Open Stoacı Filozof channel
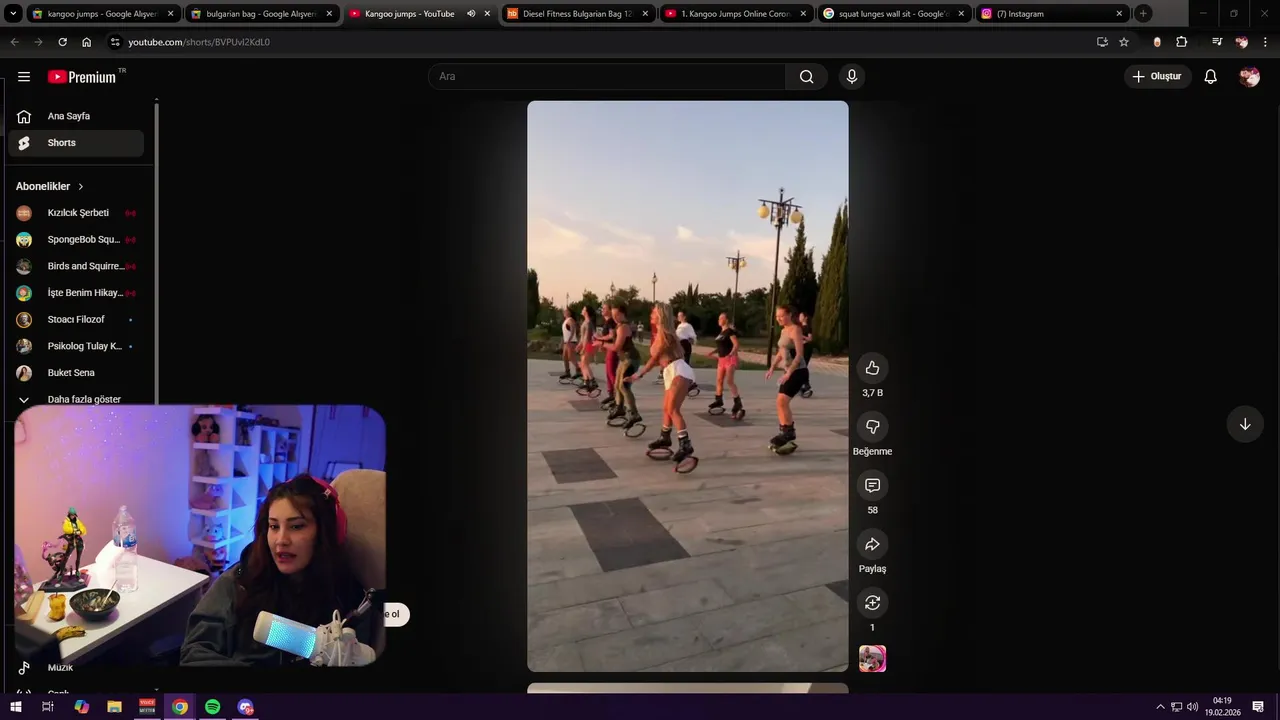The width and height of the screenshot is (1280, 720). point(76,320)
